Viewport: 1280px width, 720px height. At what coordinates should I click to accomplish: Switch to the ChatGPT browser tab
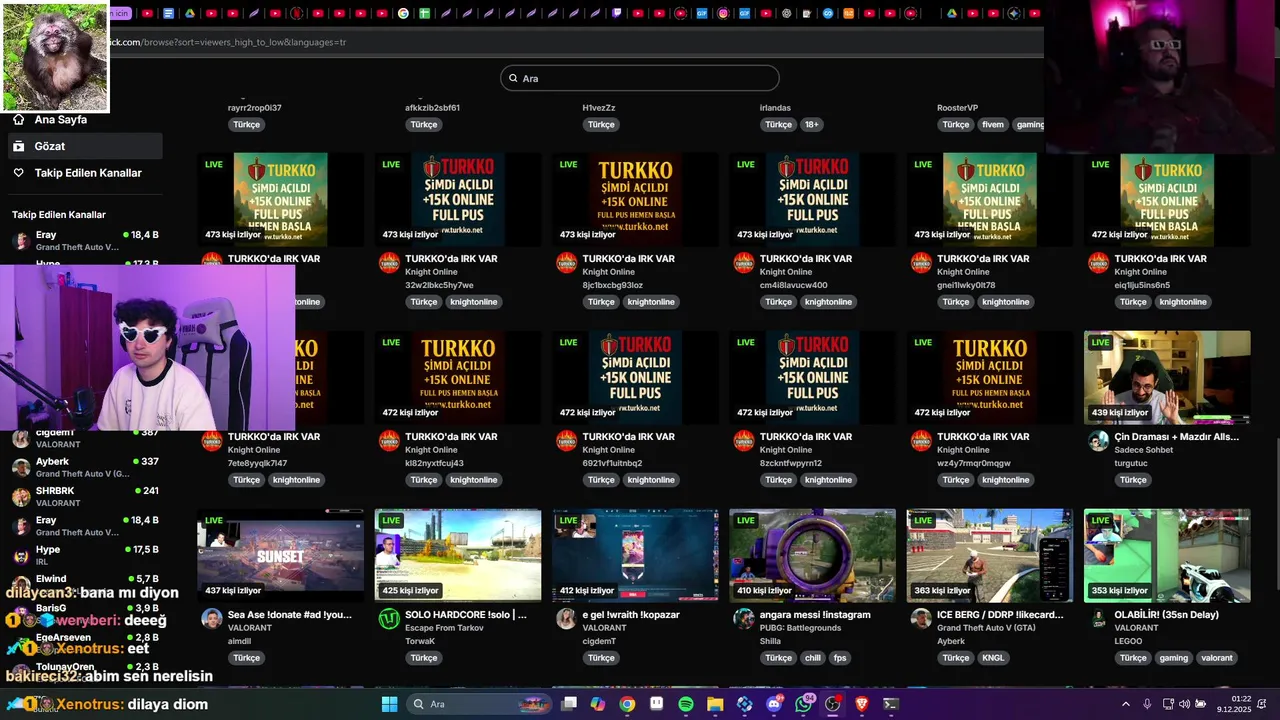[786, 13]
